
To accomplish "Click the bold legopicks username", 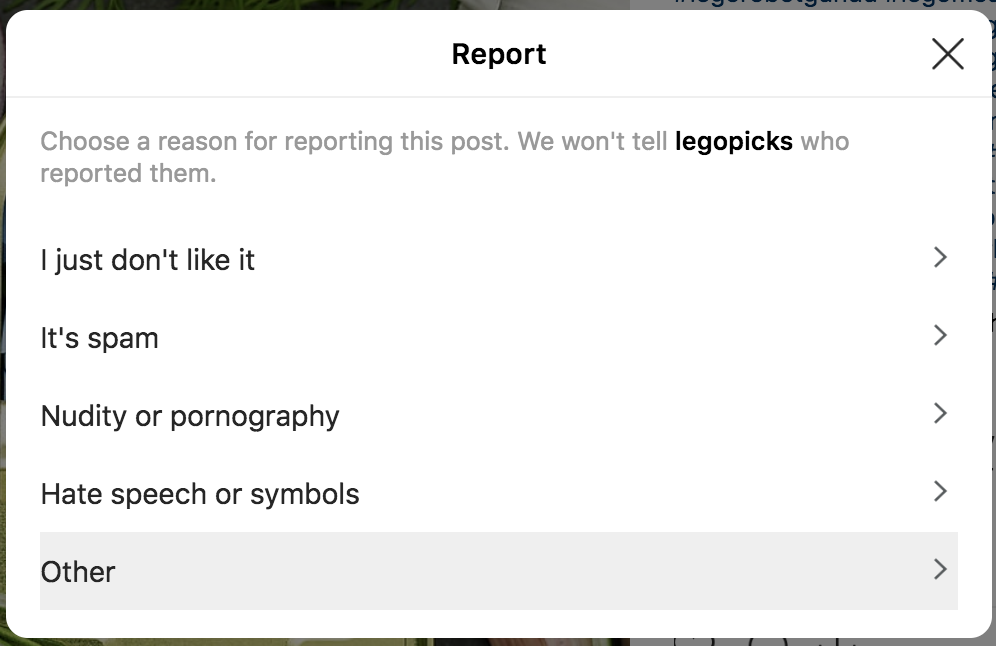I will [734, 142].
